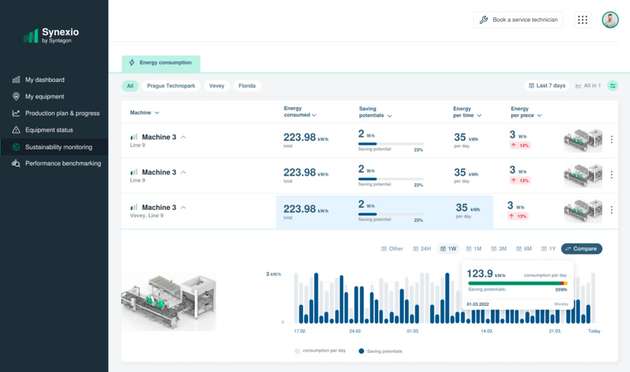Screen dimensions: 630x372
Task: Expand the second Machine 3 Line 9 row chevron
Action: (x=184, y=172)
